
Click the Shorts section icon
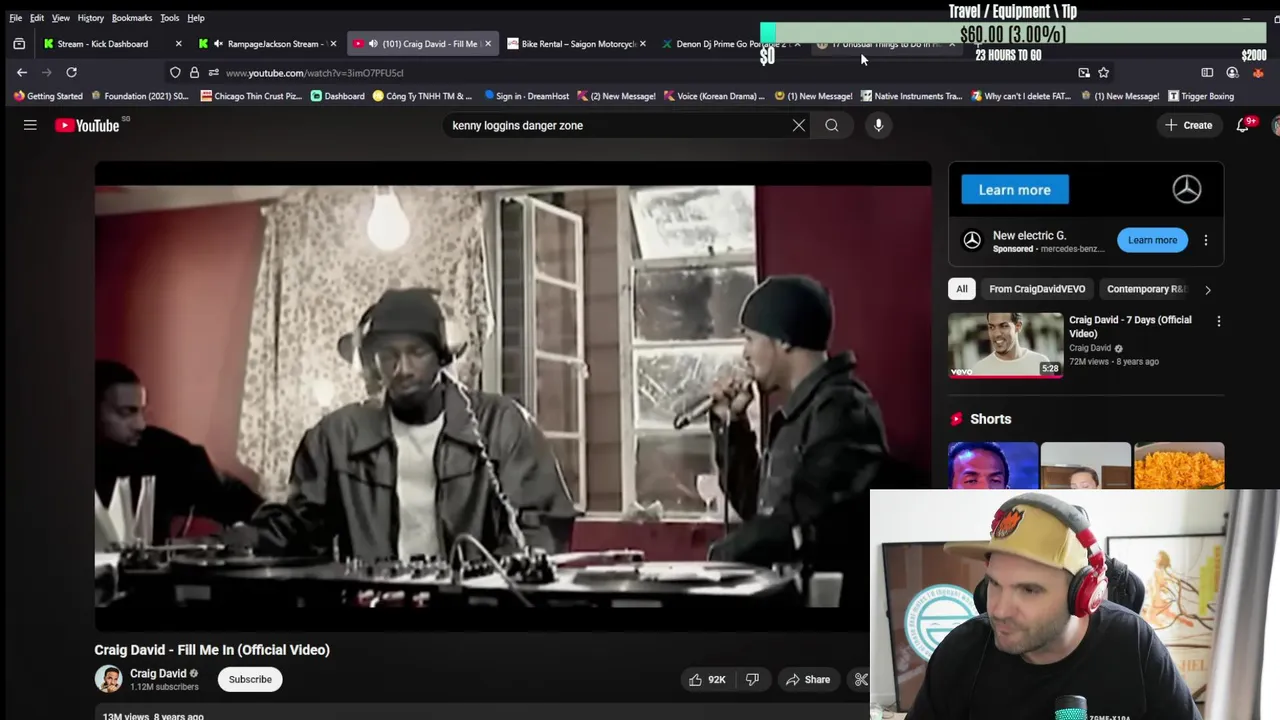[957, 419]
